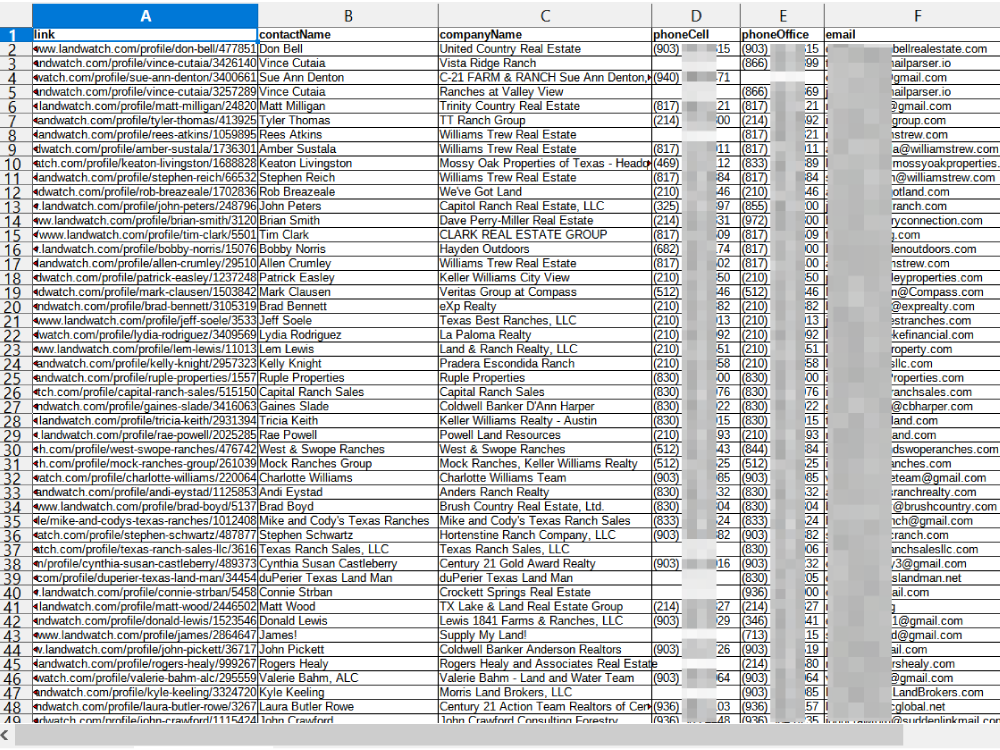Click the Tim Clark contact name cell
1000x750 pixels.
click(x=347, y=235)
